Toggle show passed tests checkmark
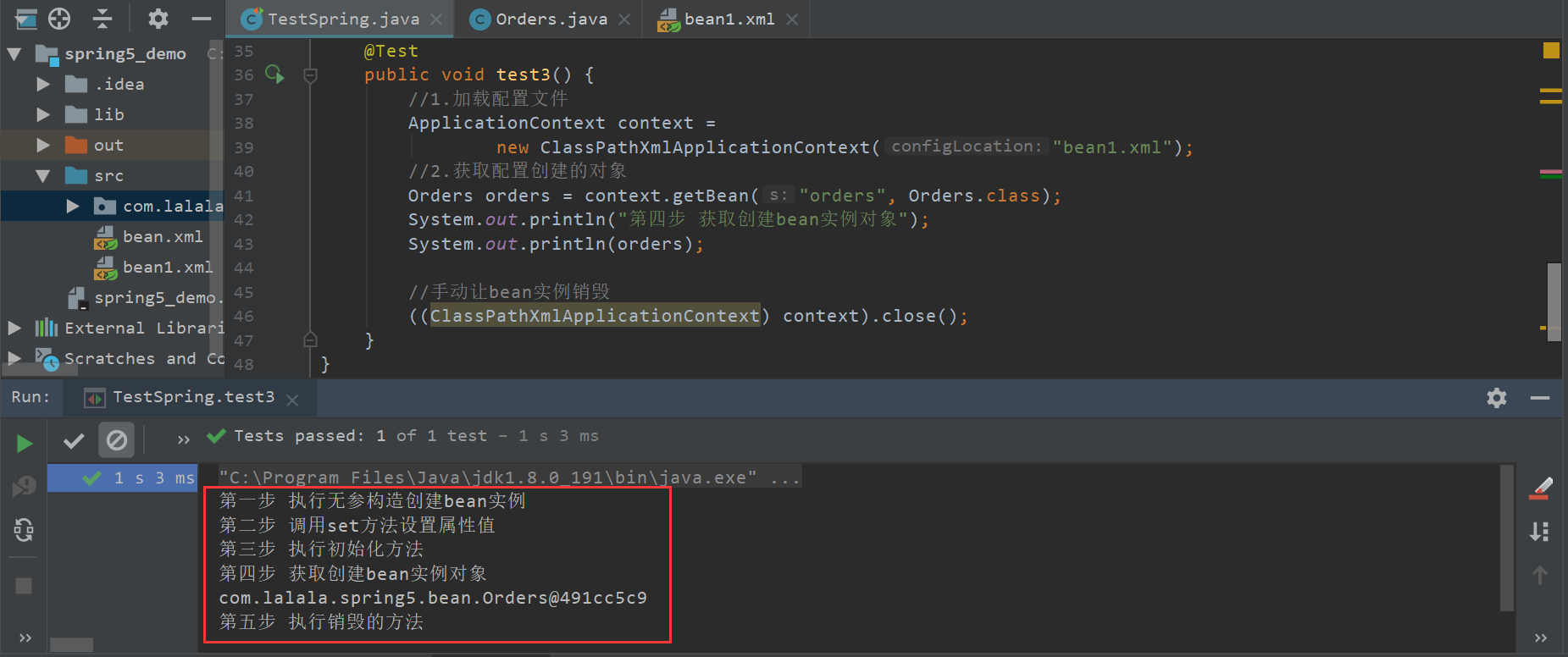 pyautogui.click(x=74, y=440)
